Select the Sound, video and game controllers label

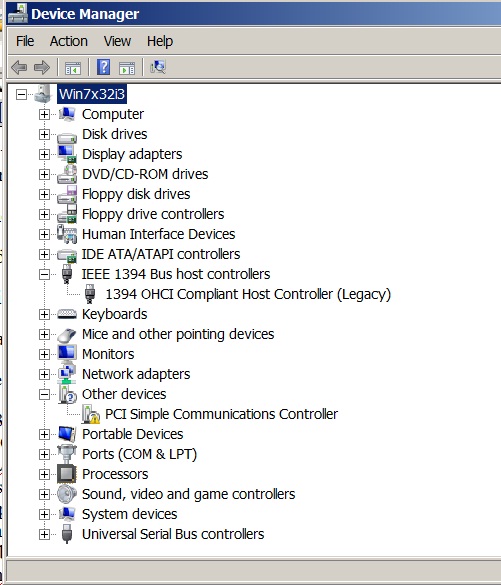click(188, 494)
